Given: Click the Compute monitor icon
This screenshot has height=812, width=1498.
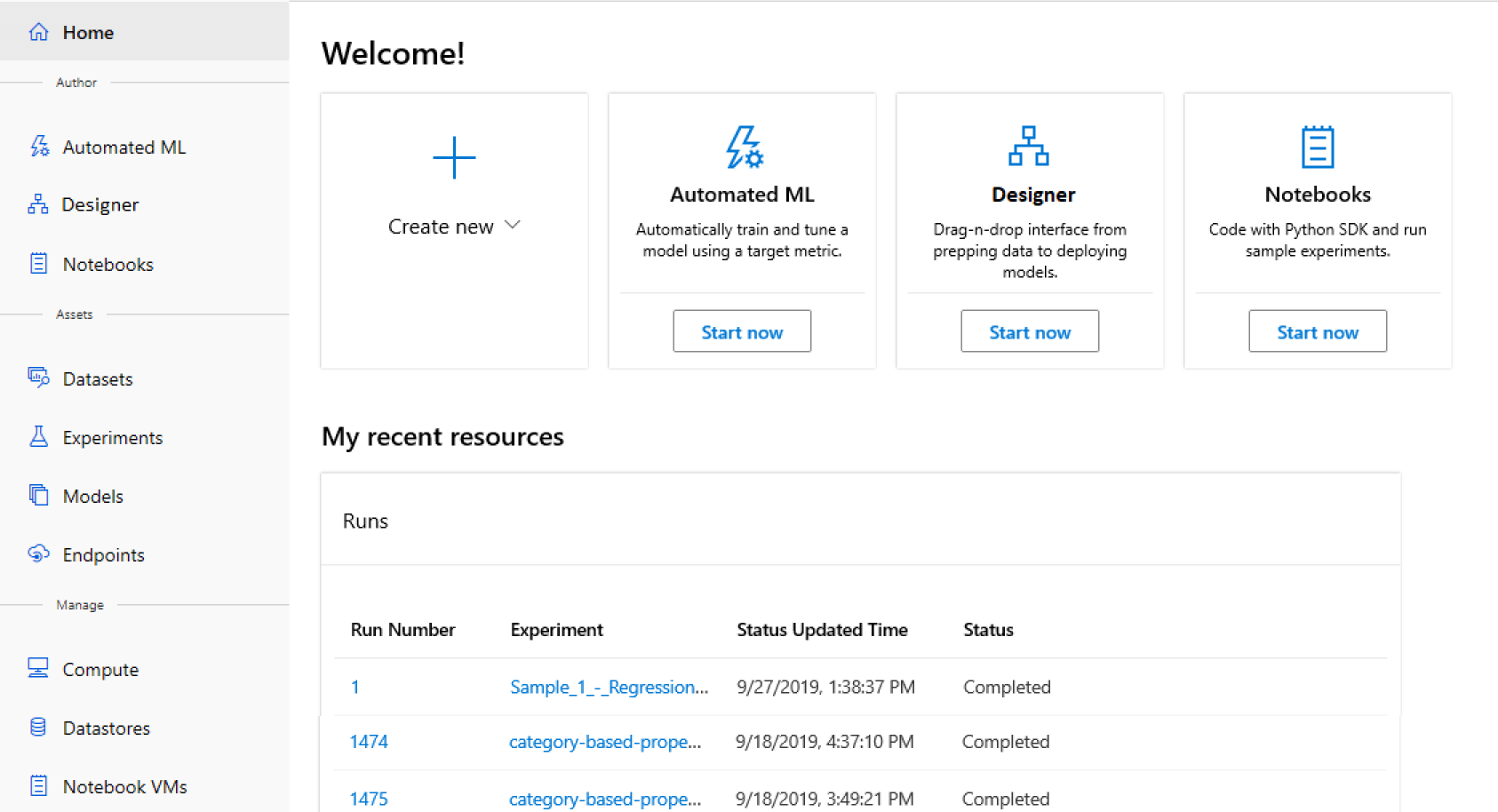Looking at the screenshot, I should click(x=38, y=668).
